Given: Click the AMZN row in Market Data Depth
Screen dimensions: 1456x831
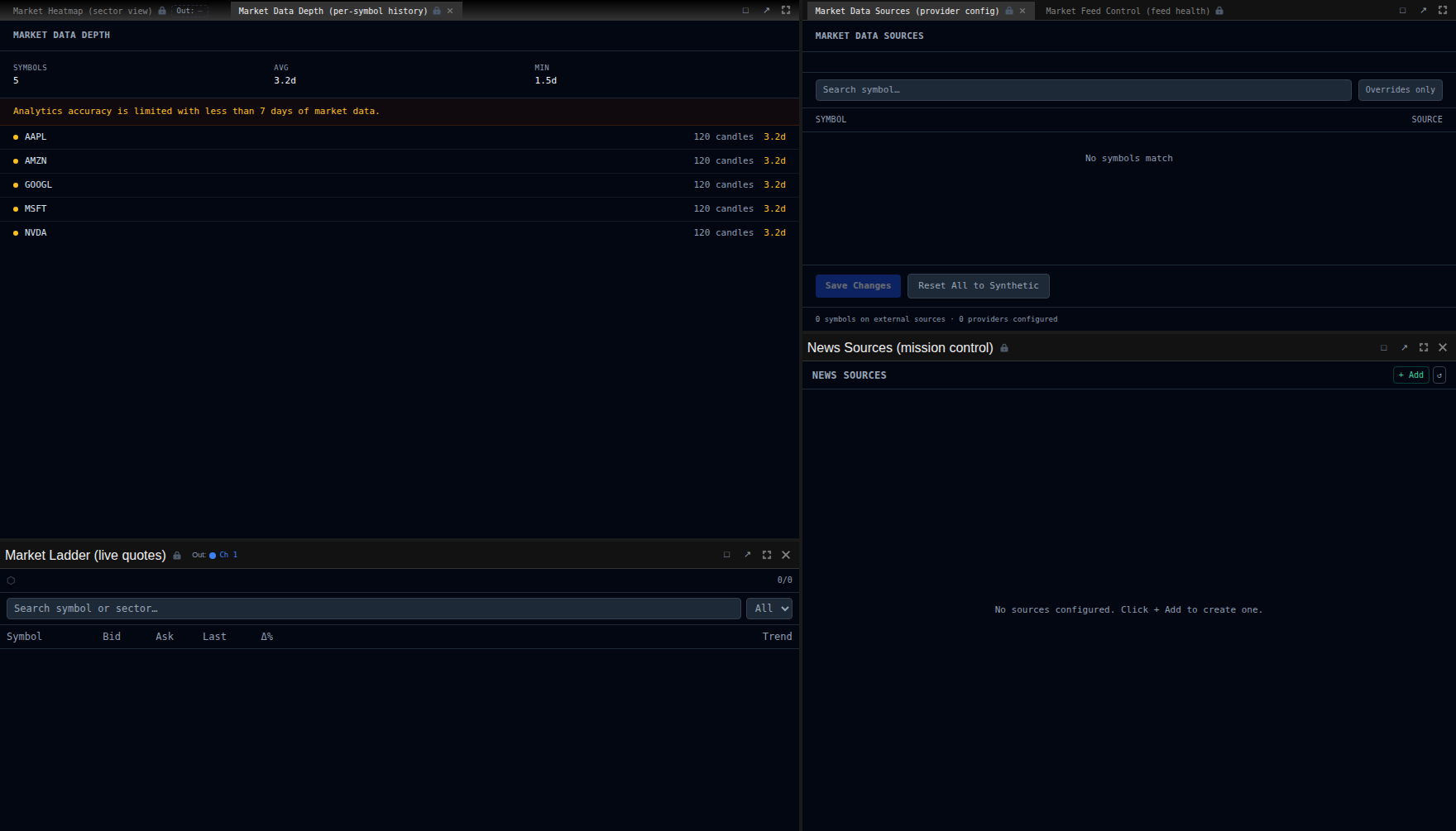Looking at the screenshot, I should click(400, 161).
